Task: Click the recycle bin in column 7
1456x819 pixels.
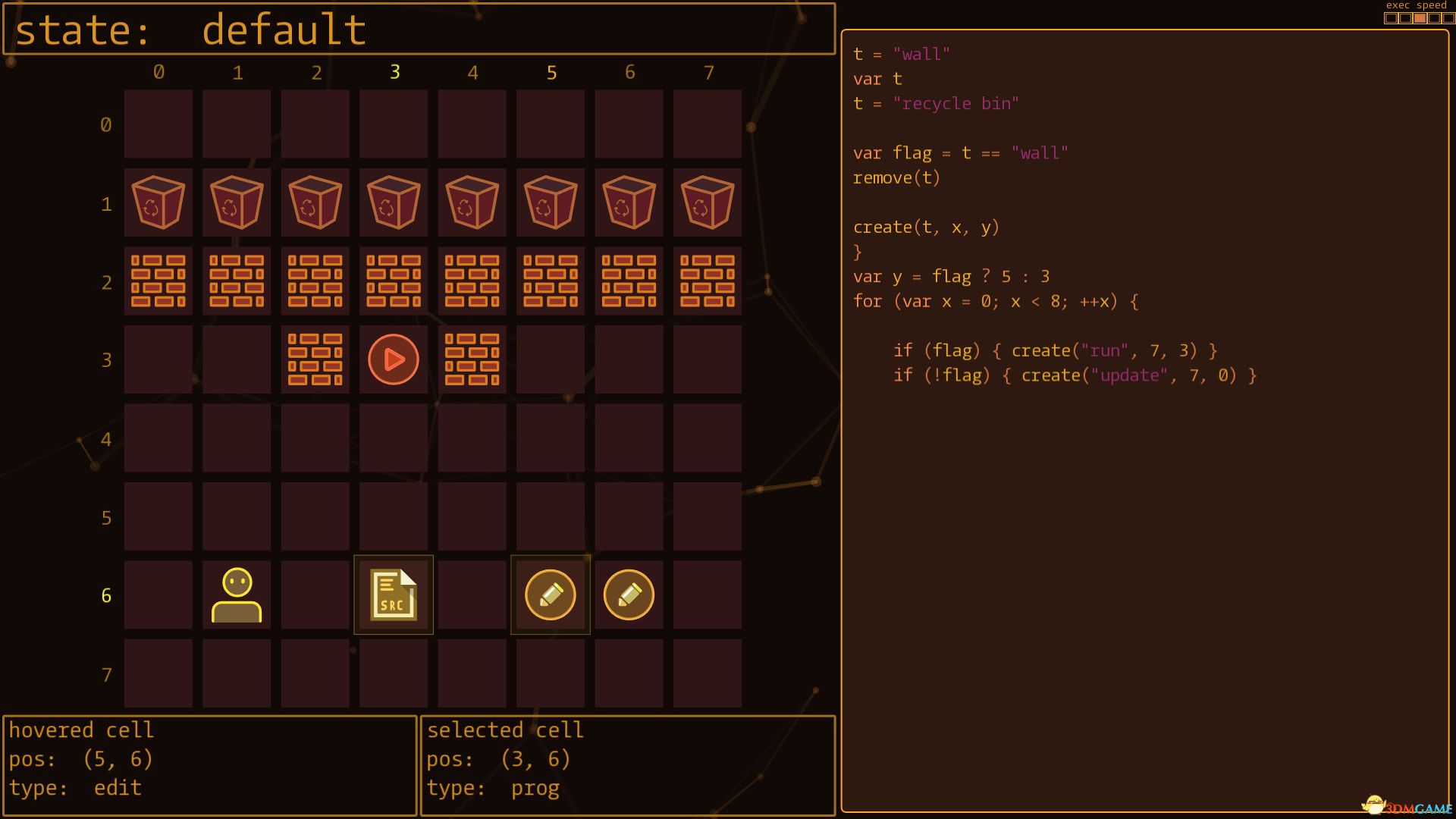Action: 708,202
